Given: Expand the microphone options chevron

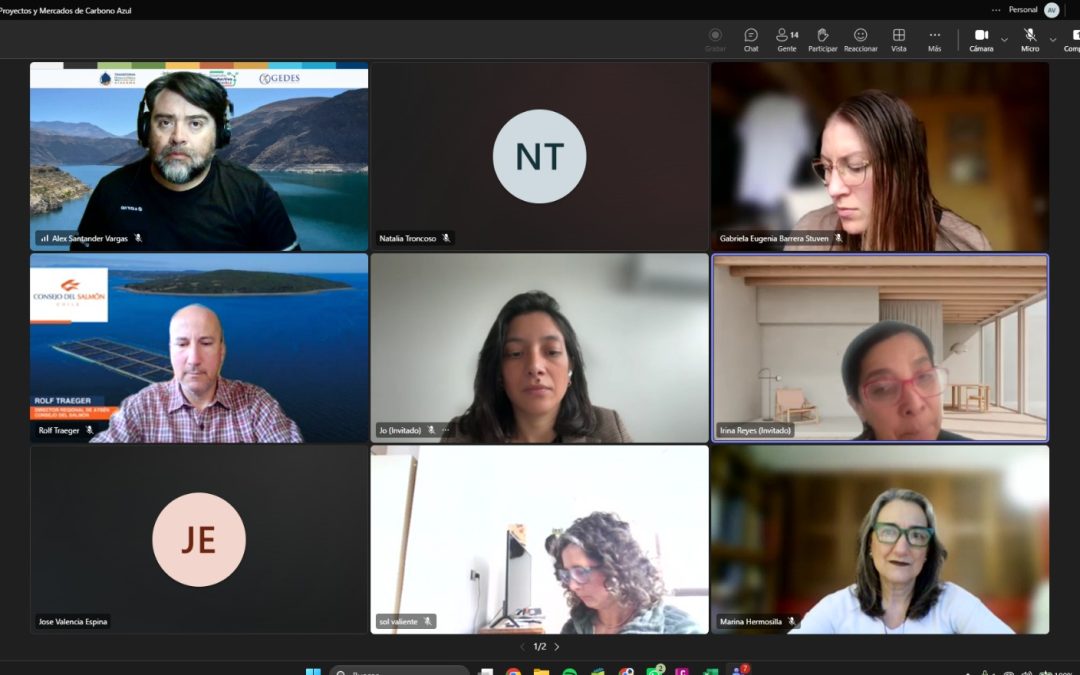Looking at the screenshot, I should 1052,40.
